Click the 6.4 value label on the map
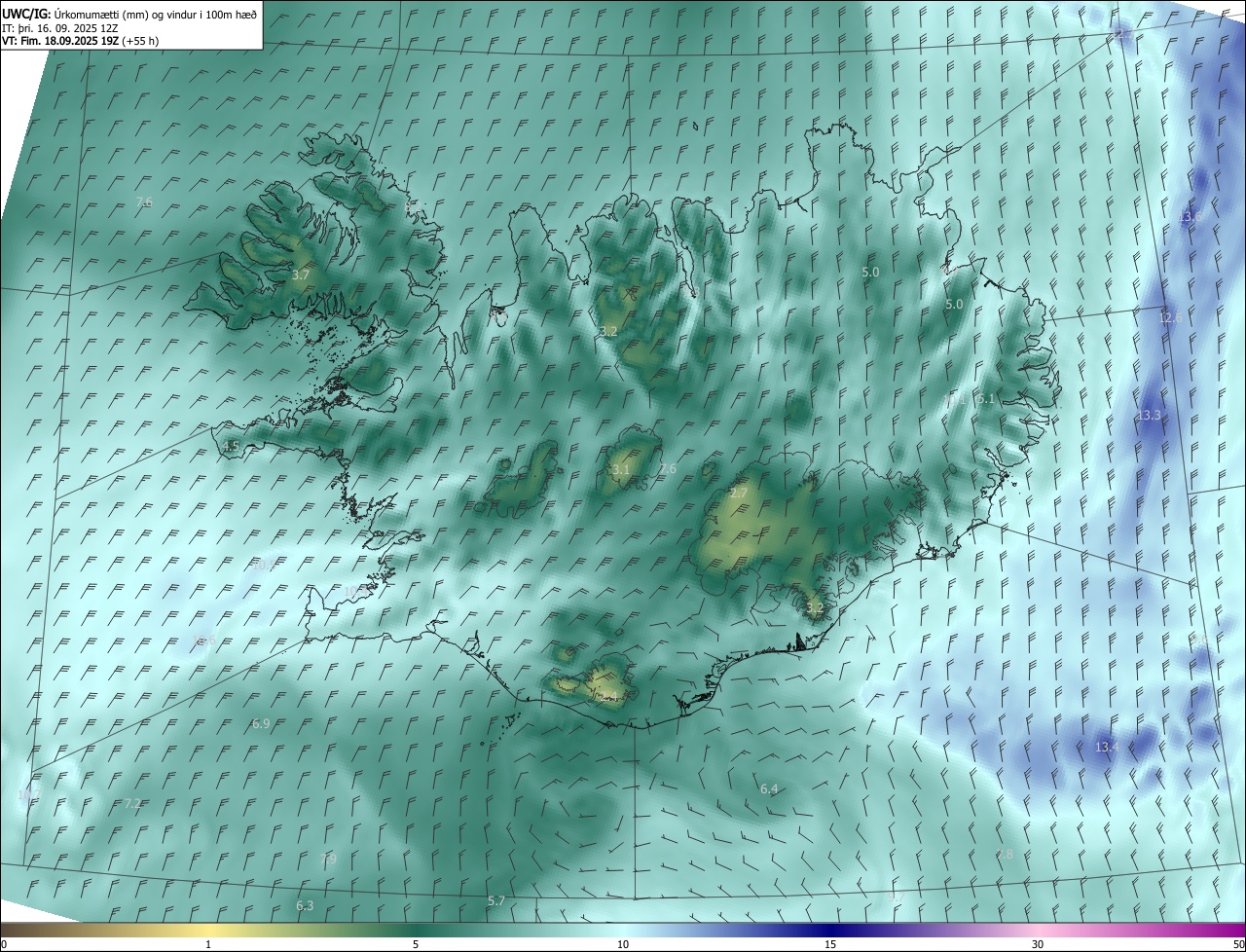1246x952 pixels. [769, 788]
